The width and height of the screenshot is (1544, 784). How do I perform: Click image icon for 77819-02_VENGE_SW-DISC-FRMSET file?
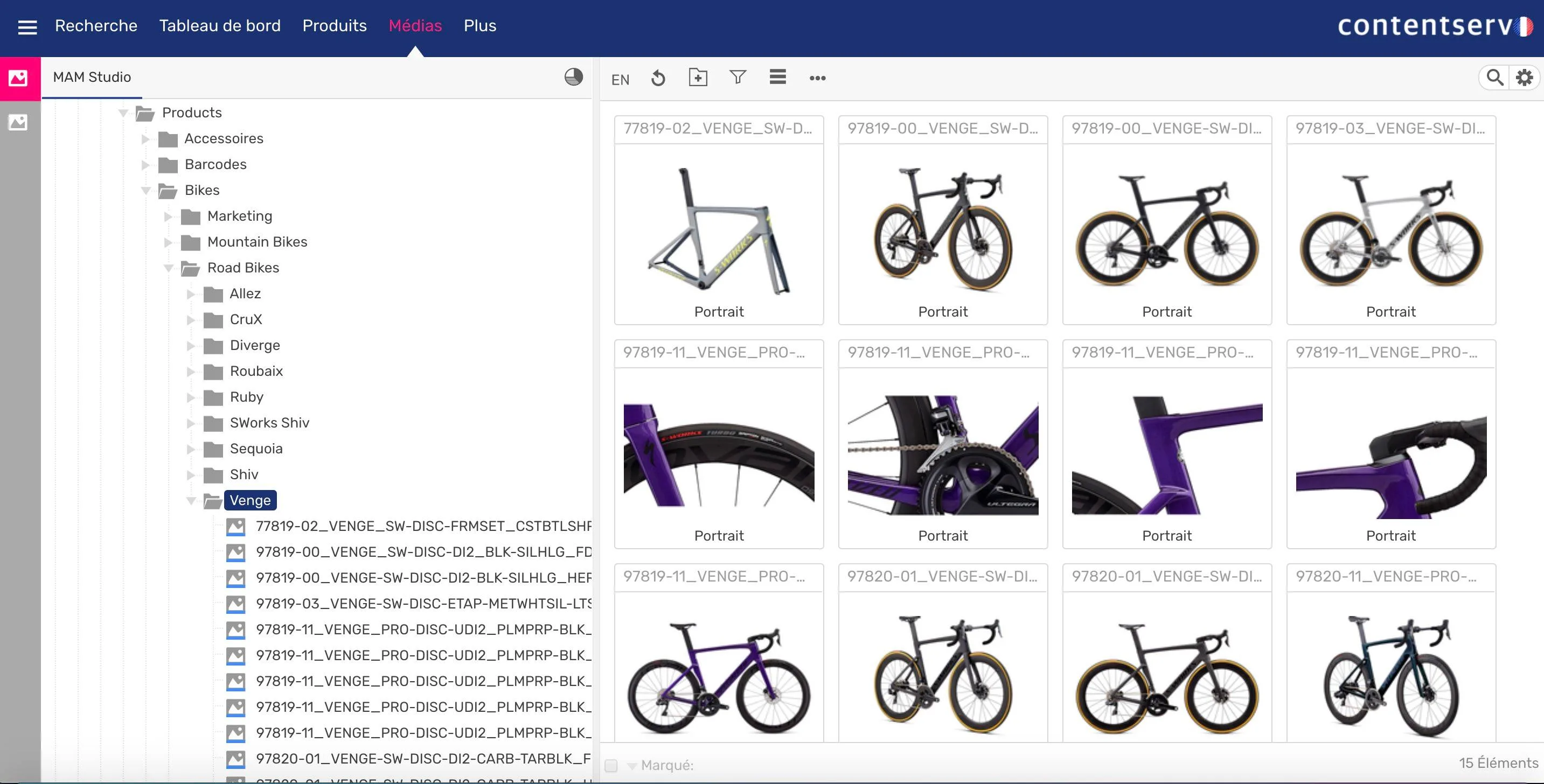(x=235, y=527)
